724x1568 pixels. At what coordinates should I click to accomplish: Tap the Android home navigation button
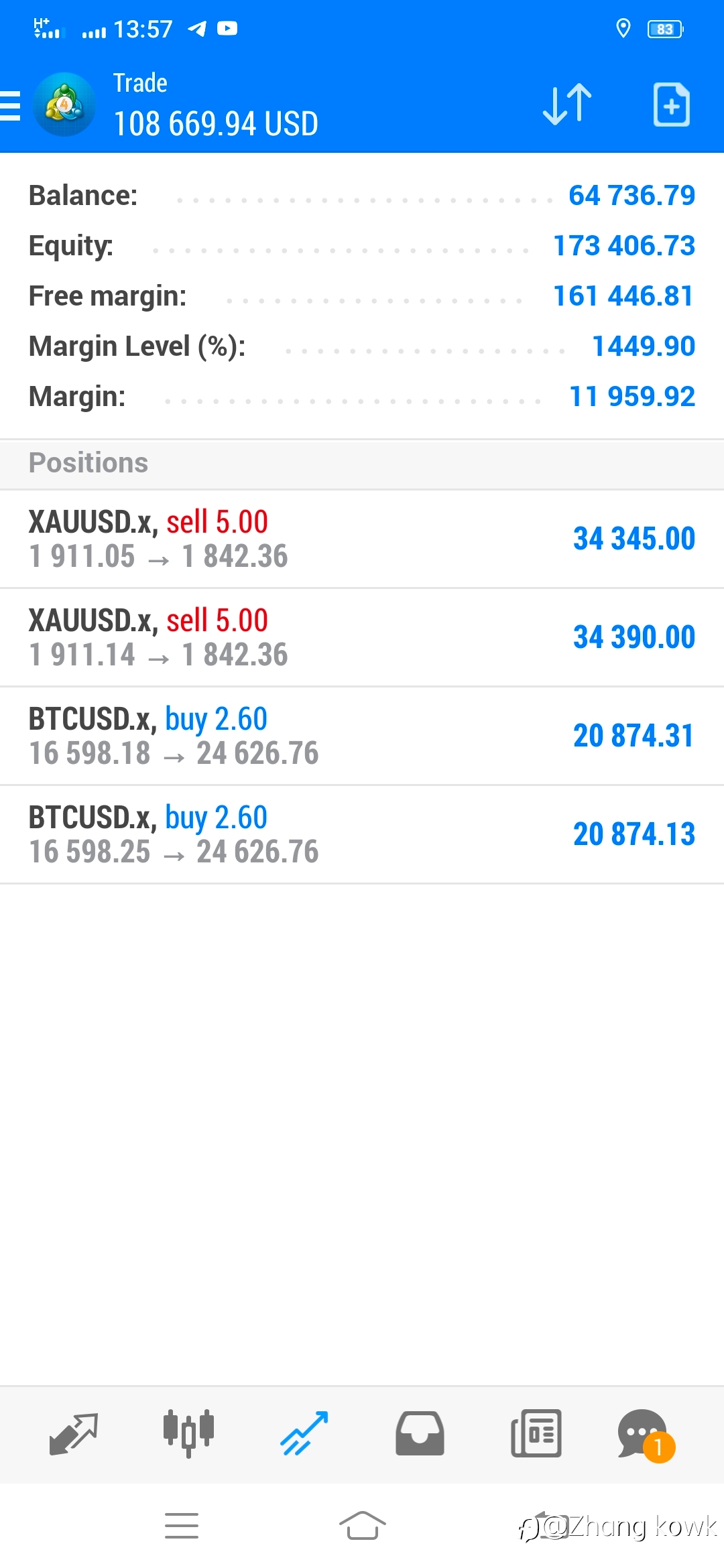pos(362,1526)
